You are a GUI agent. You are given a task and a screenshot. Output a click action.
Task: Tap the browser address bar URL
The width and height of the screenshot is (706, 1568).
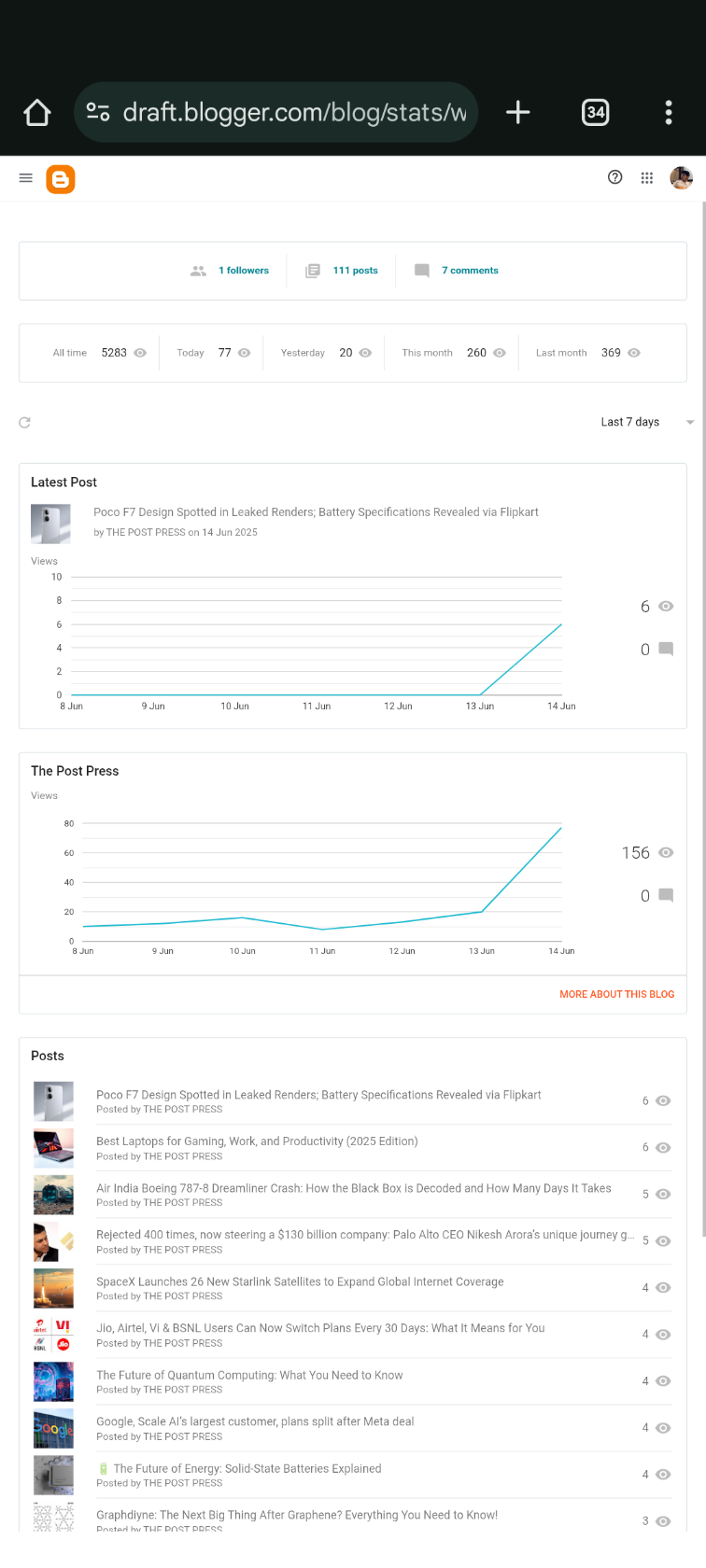(294, 113)
